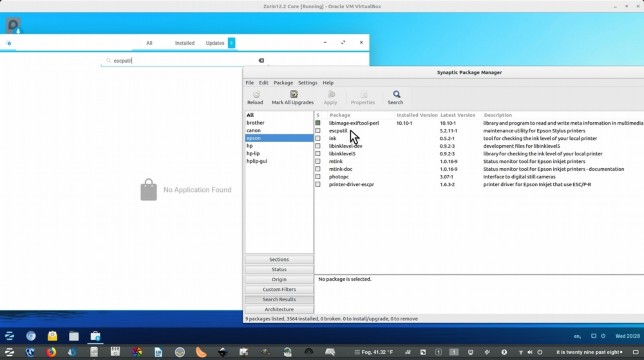The width and height of the screenshot is (644, 360).
Task: Open the Package menu in Synaptic
Action: (283, 83)
